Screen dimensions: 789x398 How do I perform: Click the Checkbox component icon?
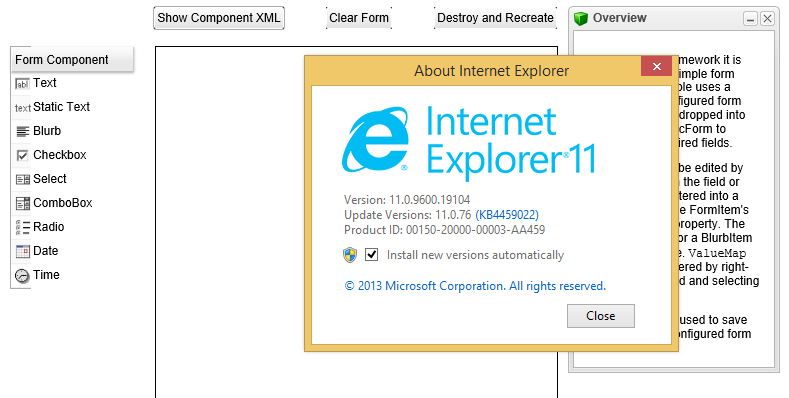[x=23, y=155]
